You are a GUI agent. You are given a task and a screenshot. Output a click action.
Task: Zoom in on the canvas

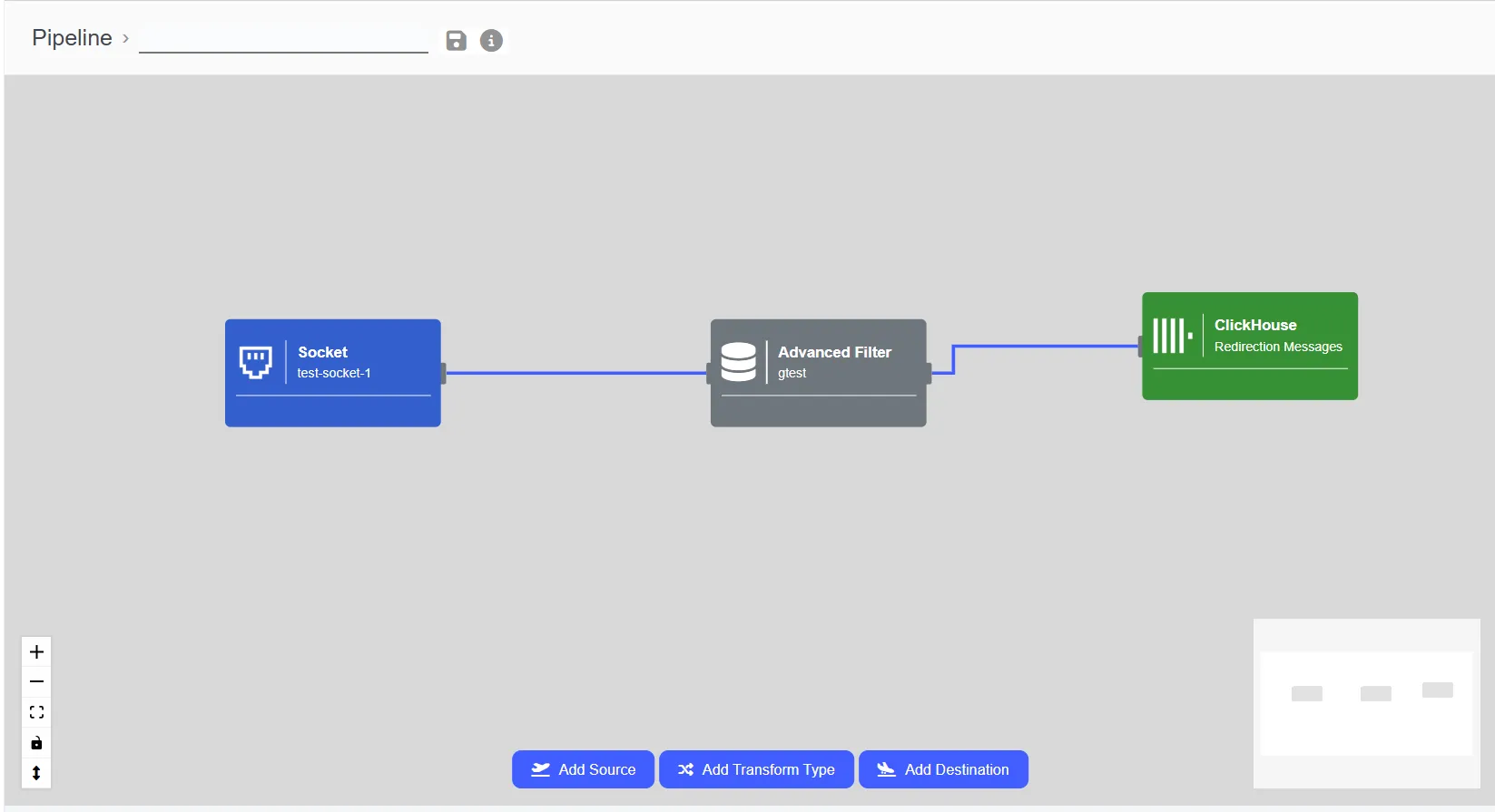pos(36,652)
